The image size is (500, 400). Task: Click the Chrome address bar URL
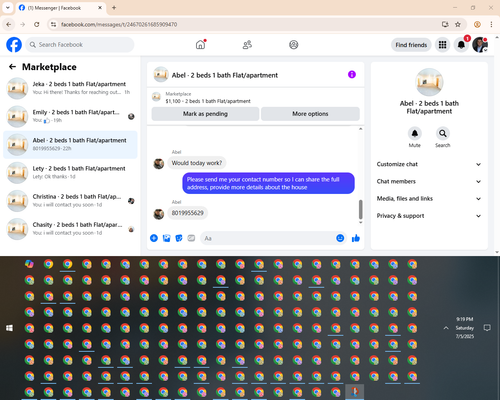[x=119, y=24]
